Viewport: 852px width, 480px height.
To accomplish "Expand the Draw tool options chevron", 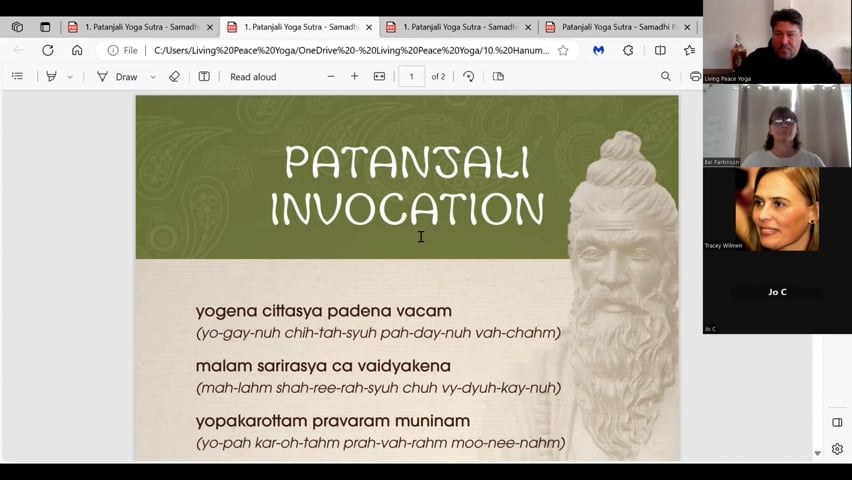I will click(153, 77).
